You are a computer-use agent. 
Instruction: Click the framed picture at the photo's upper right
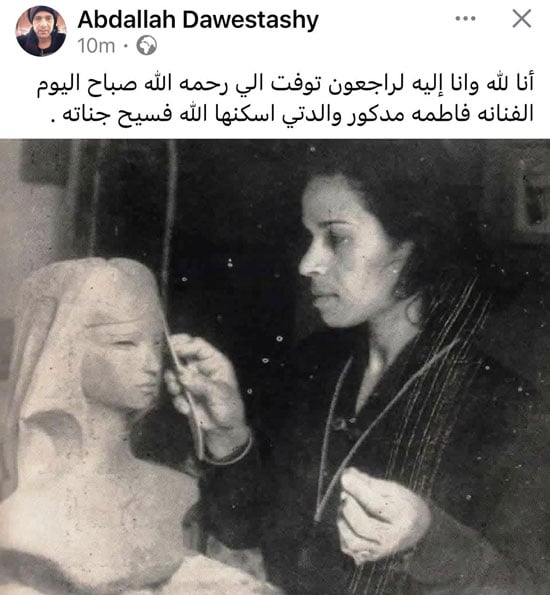(x=532, y=192)
